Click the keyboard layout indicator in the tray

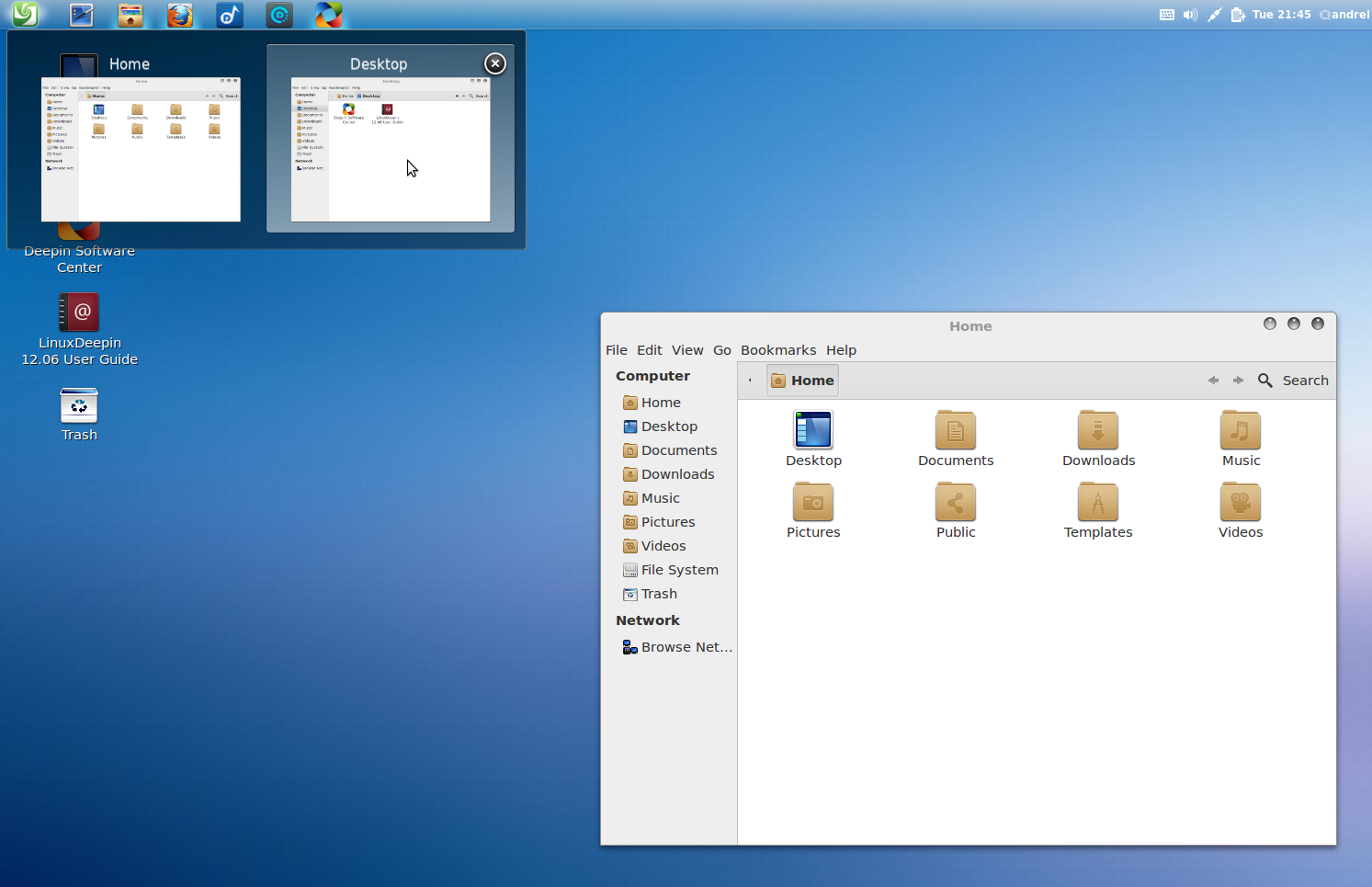tap(1166, 14)
